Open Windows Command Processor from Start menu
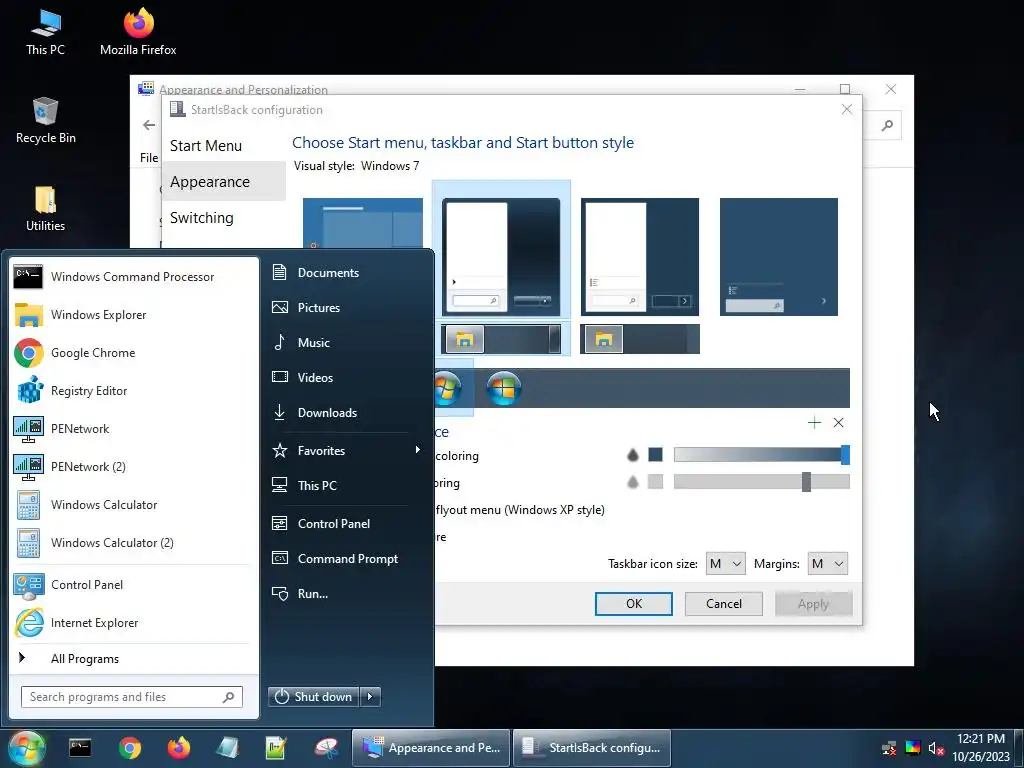1024x768 pixels. pyautogui.click(x=133, y=277)
